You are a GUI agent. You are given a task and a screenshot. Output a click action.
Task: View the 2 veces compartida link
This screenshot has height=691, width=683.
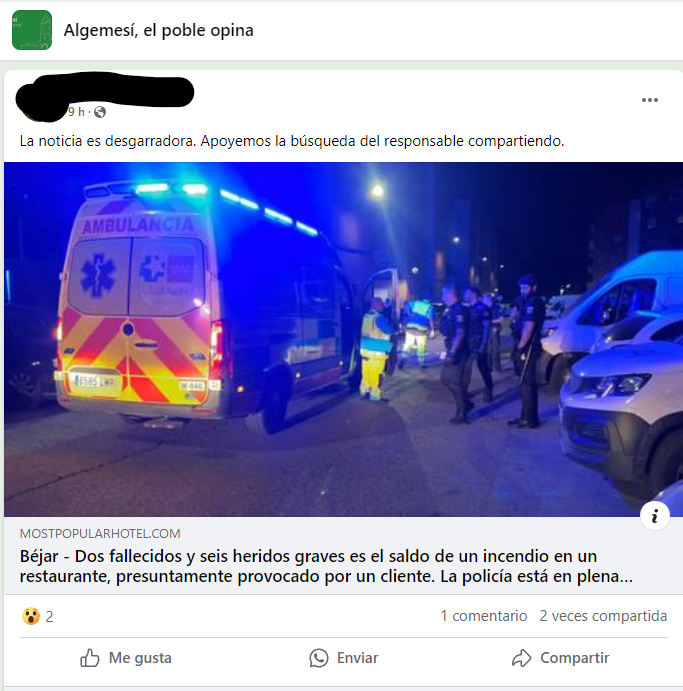pos(603,616)
